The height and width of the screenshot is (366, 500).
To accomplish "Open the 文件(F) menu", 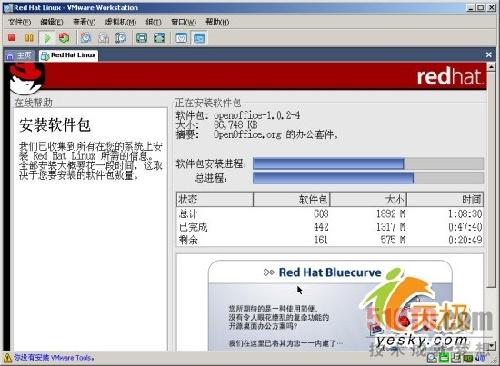I will [x=20, y=22].
